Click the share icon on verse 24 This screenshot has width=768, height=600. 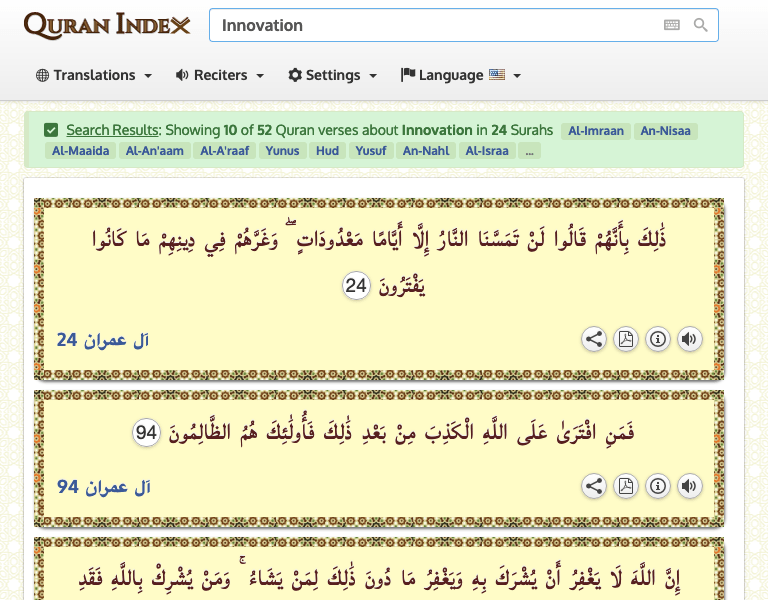[594, 340]
